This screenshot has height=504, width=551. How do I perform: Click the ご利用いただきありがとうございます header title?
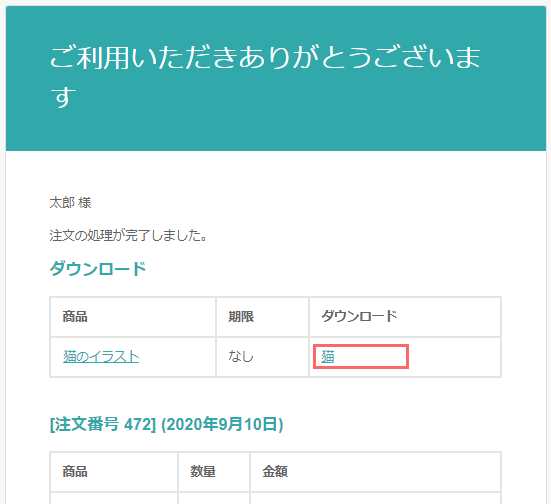click(x=265, y=77)
